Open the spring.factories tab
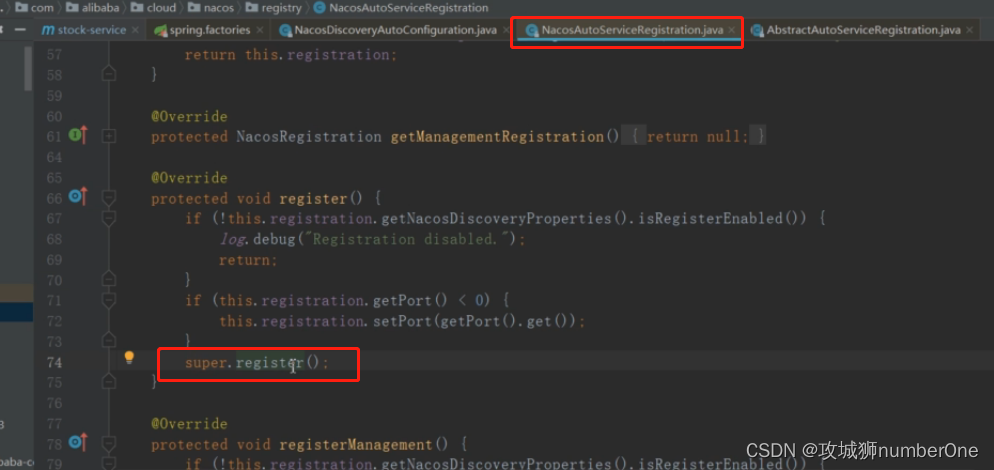Image resolution: width=994 pixels, height=470 pixels. pos(210,30)
